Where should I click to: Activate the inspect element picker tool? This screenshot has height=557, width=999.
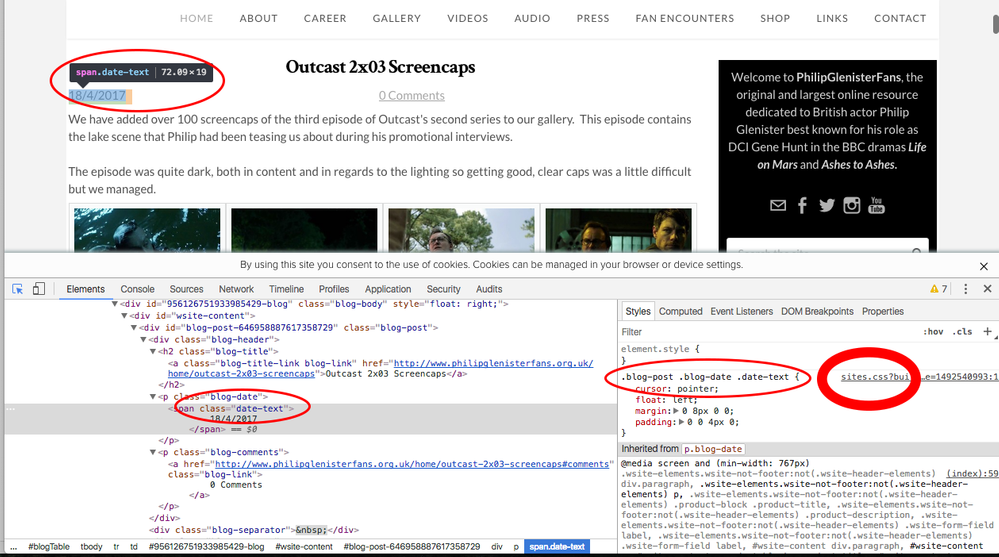(18, 289)
